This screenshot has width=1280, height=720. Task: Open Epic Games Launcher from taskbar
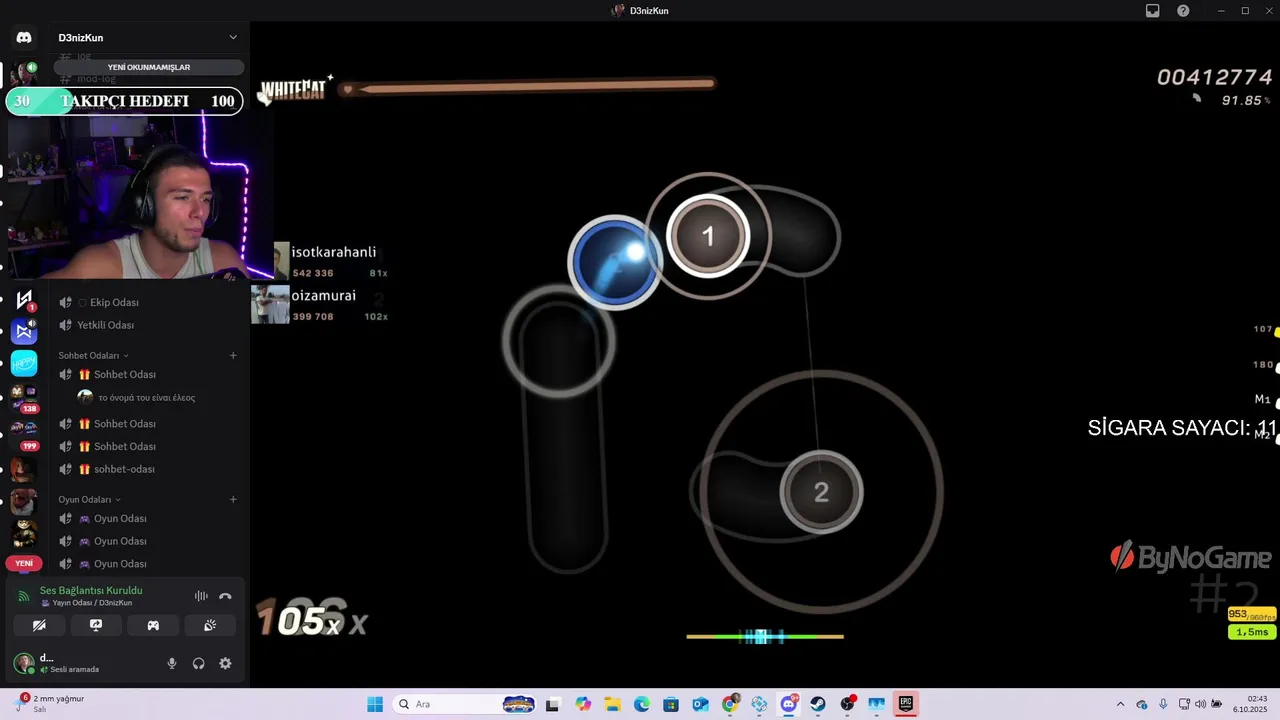(905, 704)
